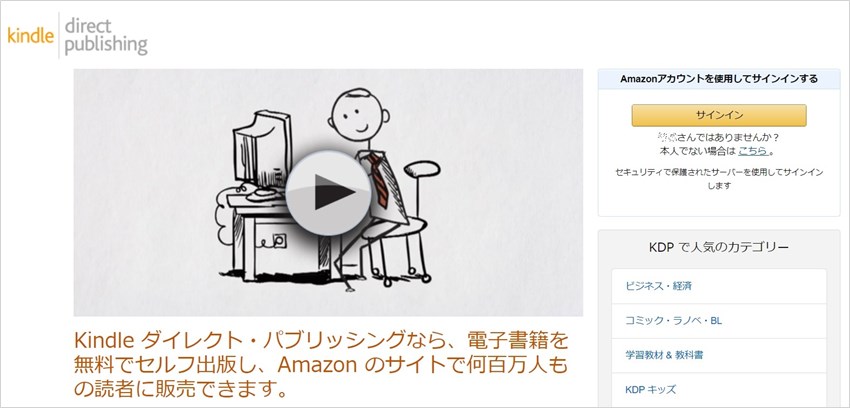Click the drawn chair backrest in video
The width and height of the screenshot is (850, 408).
pos(422,169)
